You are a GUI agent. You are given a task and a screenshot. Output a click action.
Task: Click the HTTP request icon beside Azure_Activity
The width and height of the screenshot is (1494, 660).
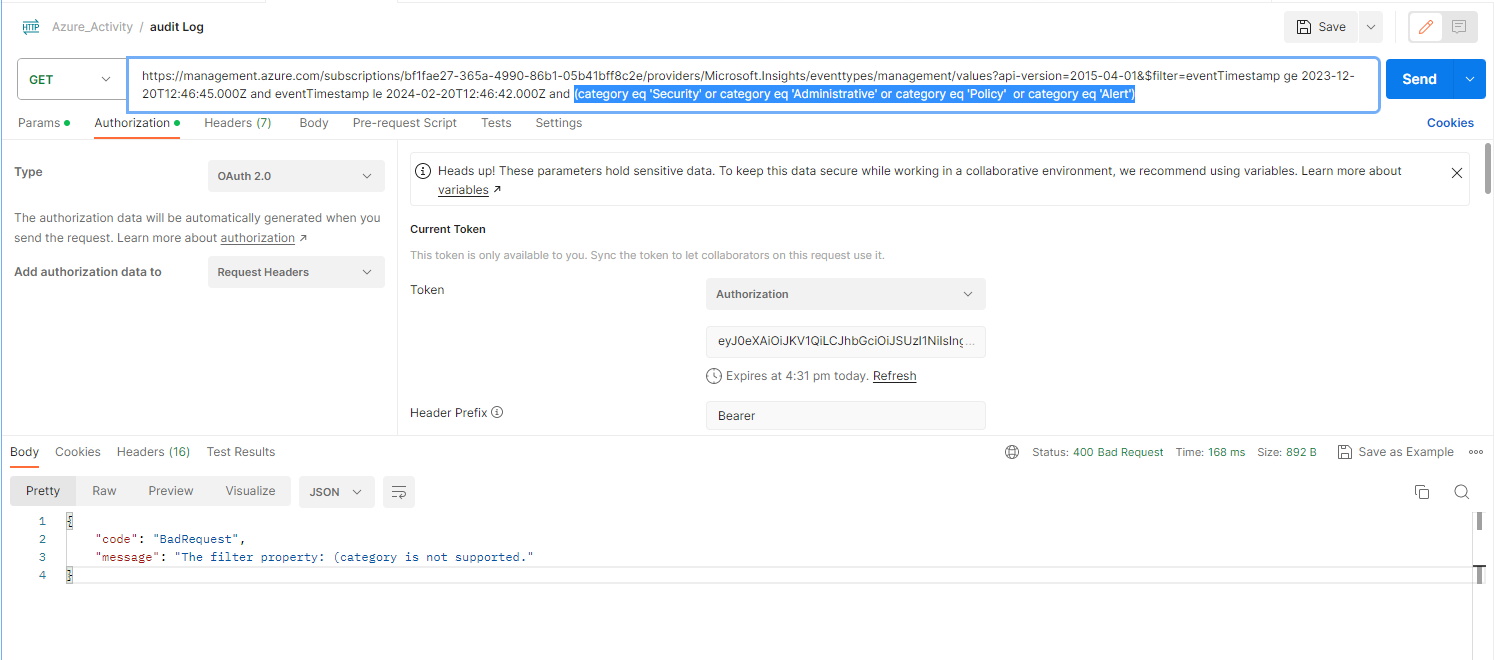(x=31, y=27)
